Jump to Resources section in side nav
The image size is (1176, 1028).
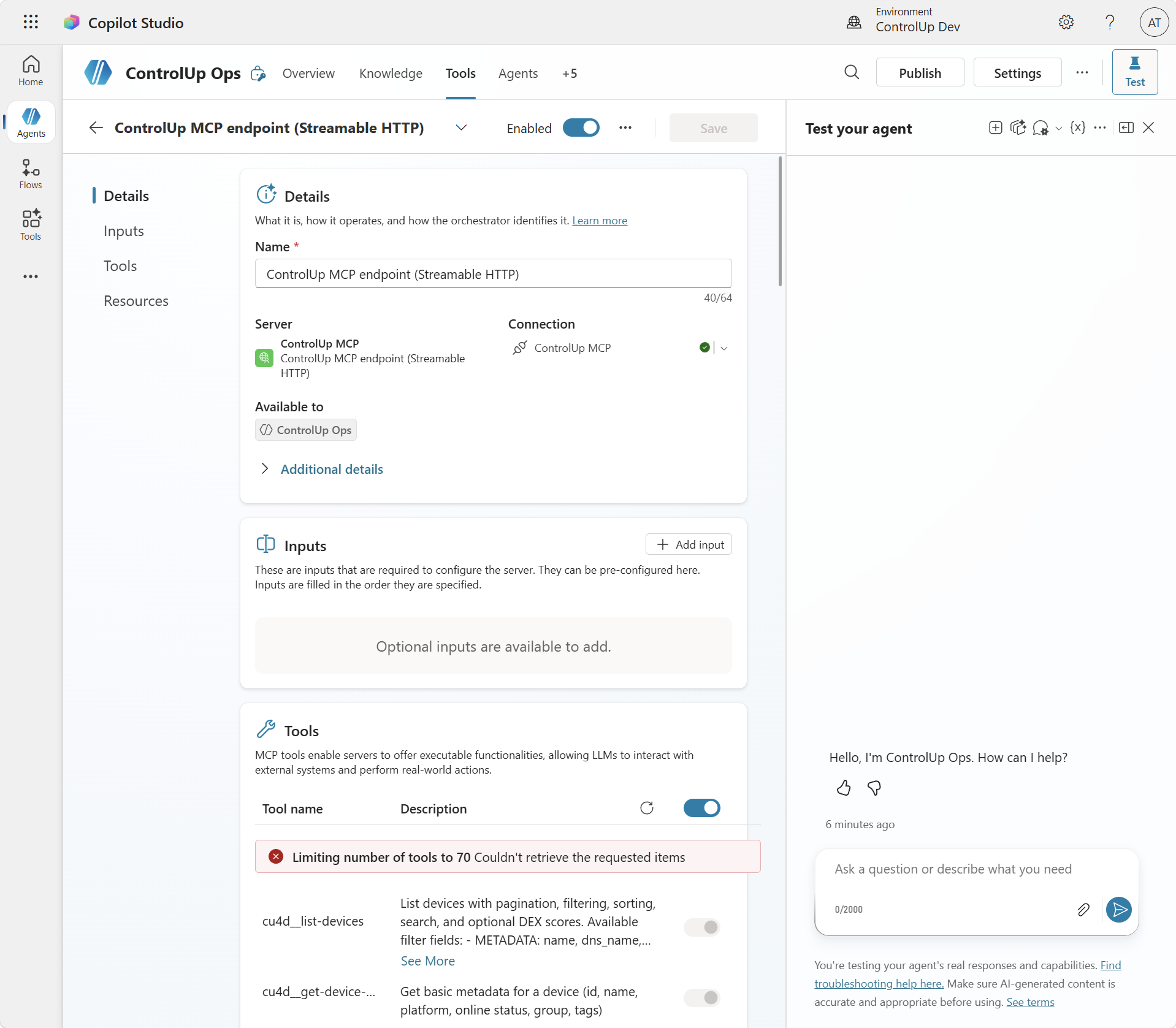point(136,301)
